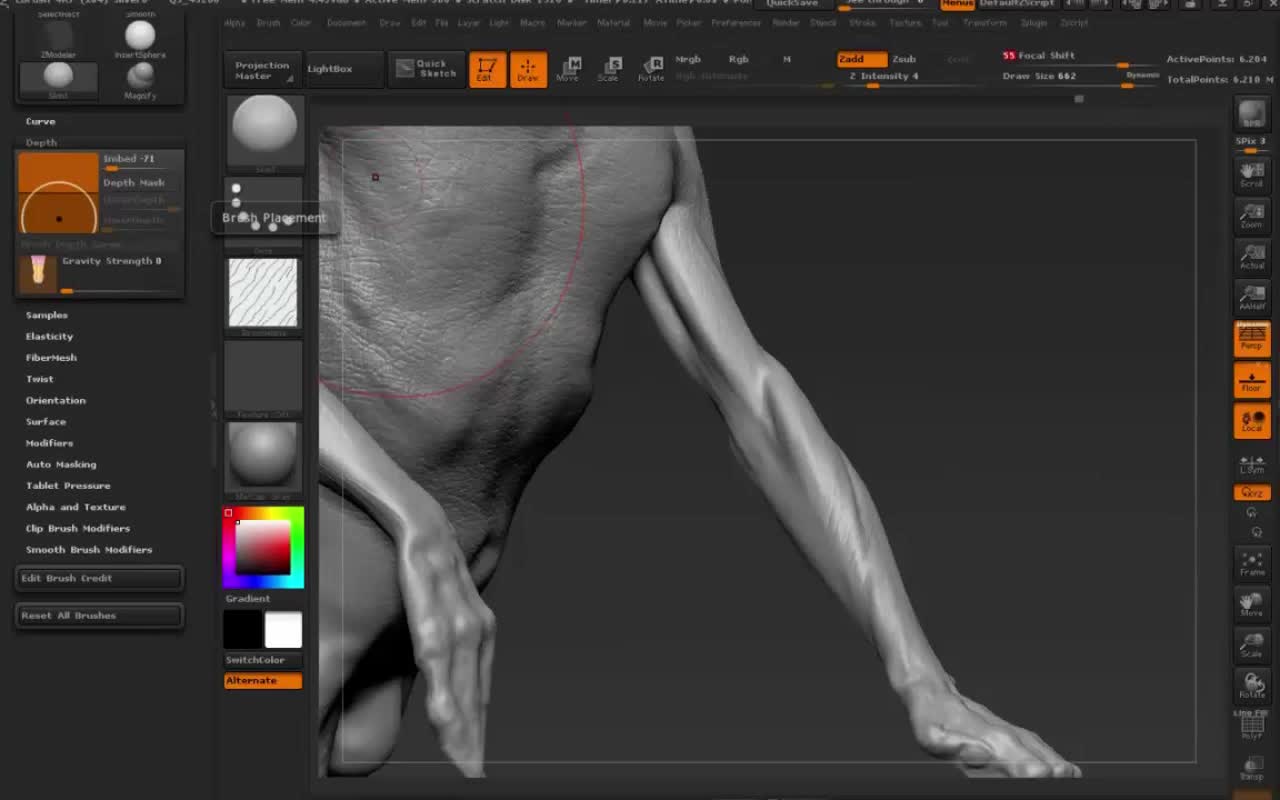The image size is (1280, 800).
Task: Switch to Rotate mode in top shelf
Action: (x=651, y=69)
